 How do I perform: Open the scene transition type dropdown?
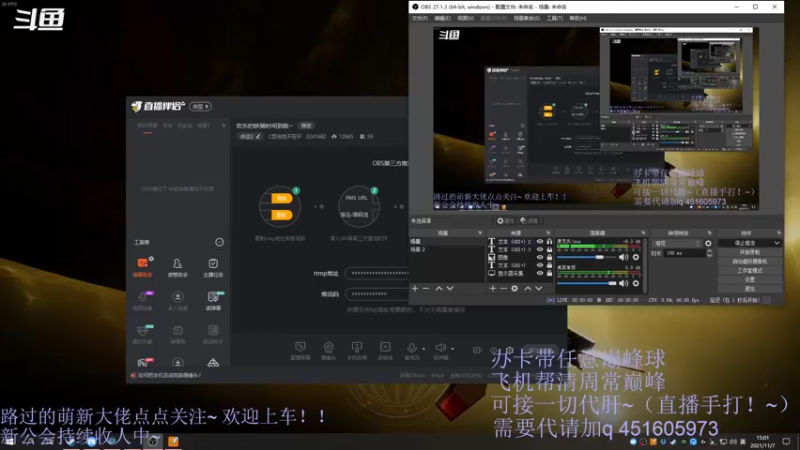click(x=677, y=243)
